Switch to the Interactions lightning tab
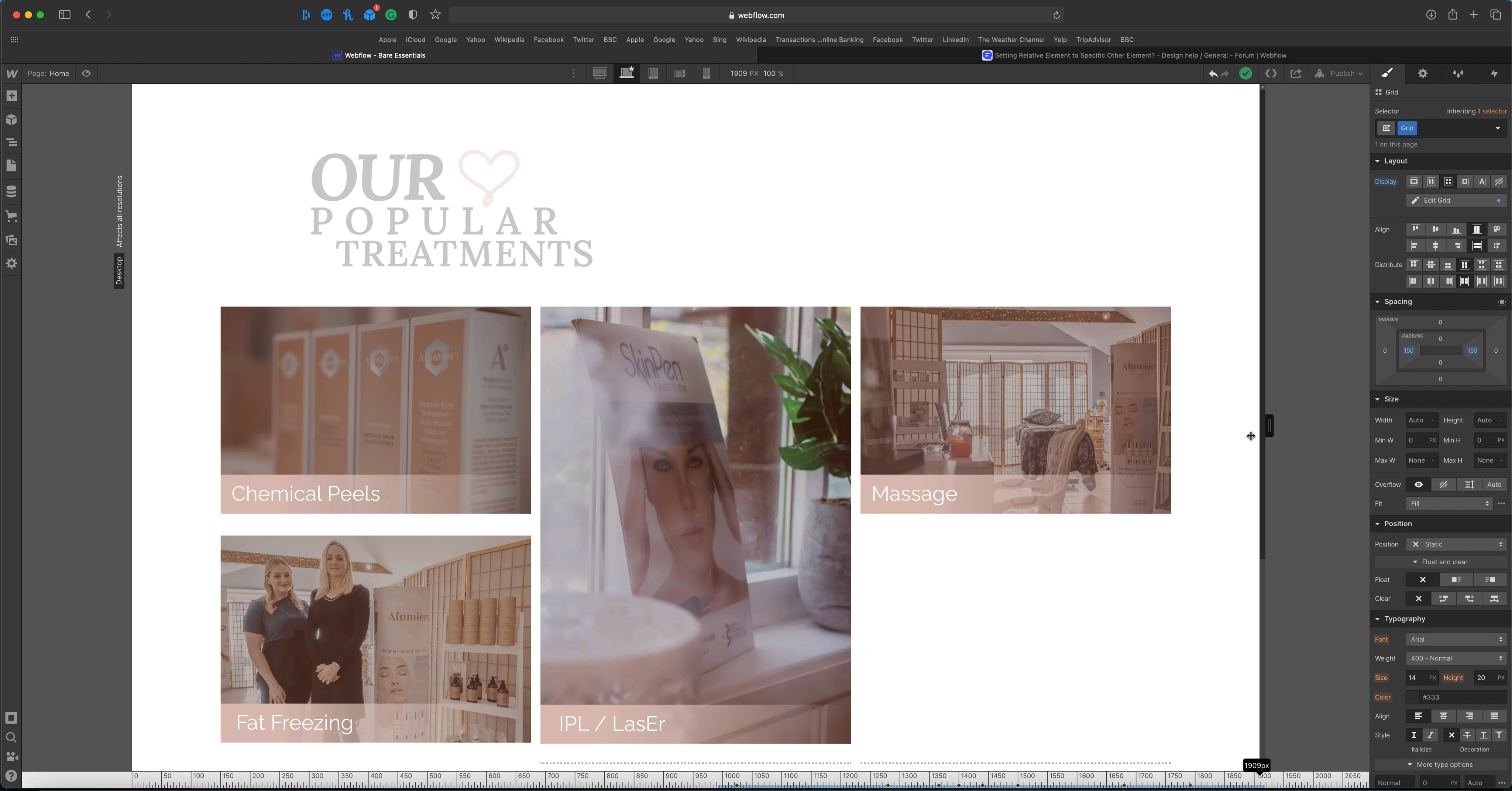 1494,73
